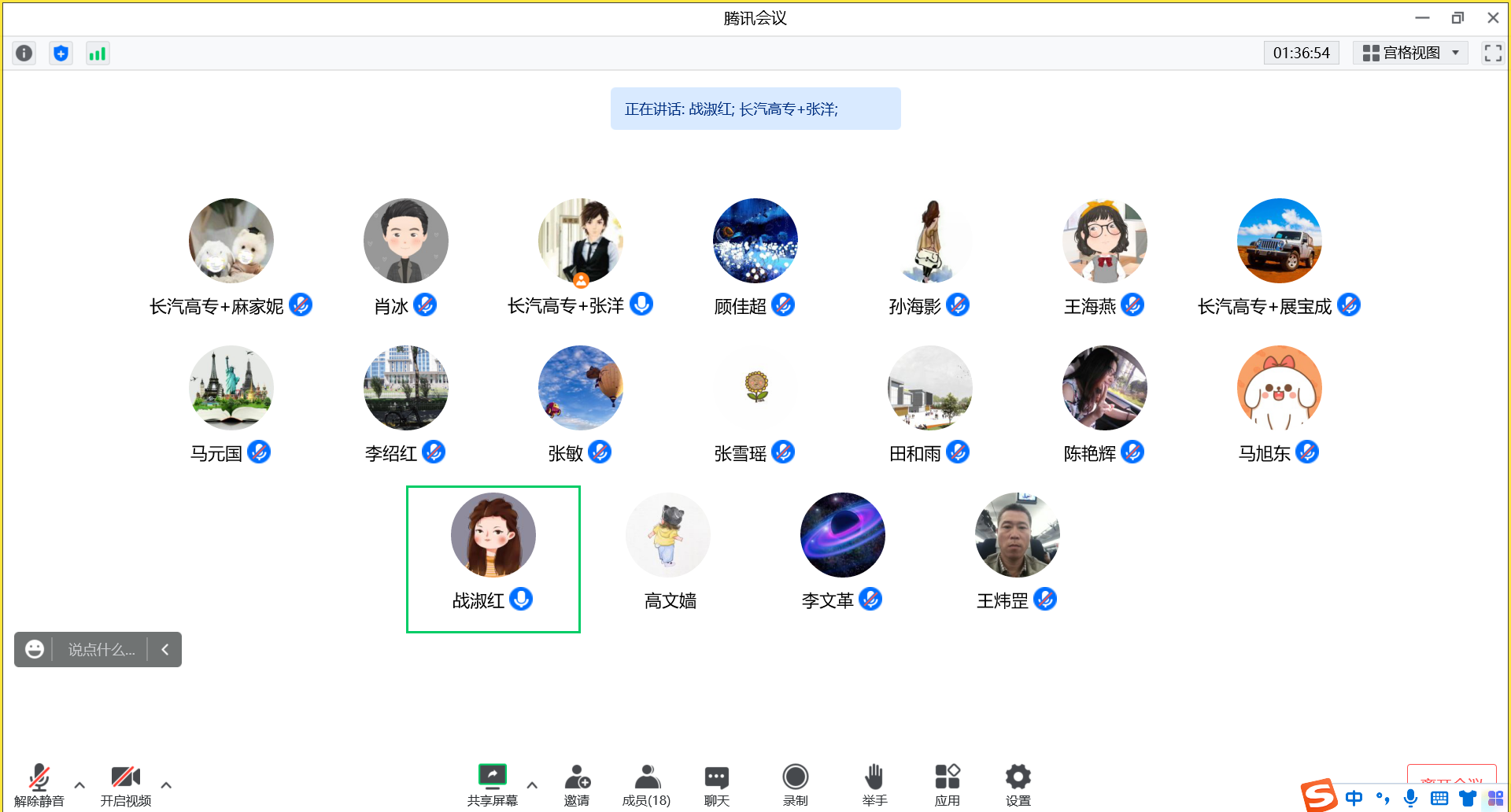Image resolution: width=1511 pixels, height=812 pixels.
Task: Click muted mic icon next to 马旭东
Action: click(x=1307, y=452)
